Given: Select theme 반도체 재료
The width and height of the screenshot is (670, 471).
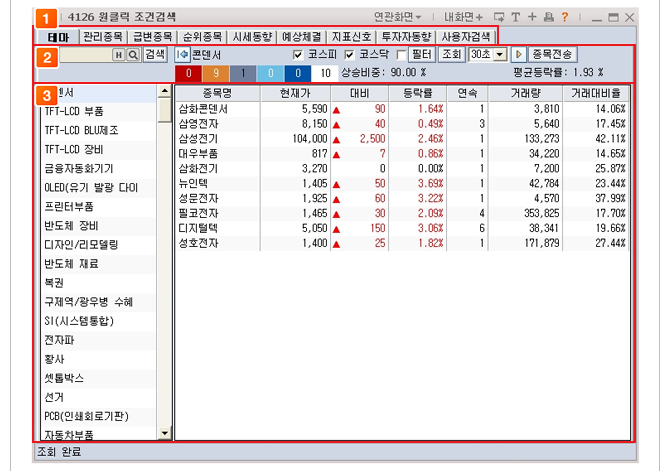Looking at the screenshot, I should (98, 264).
